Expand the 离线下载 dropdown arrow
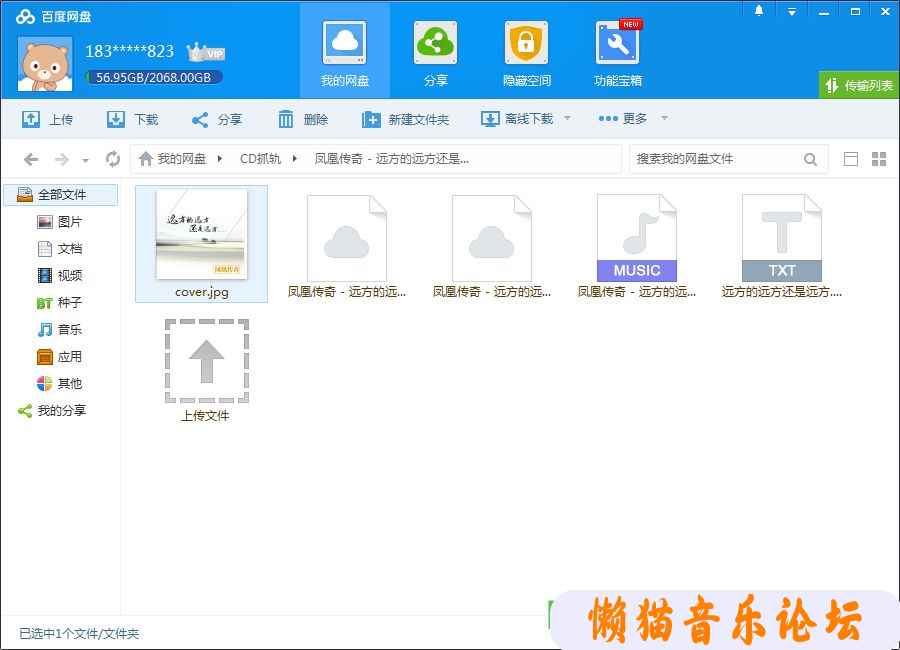The image size is (900, 650). [x=567, y=118]
